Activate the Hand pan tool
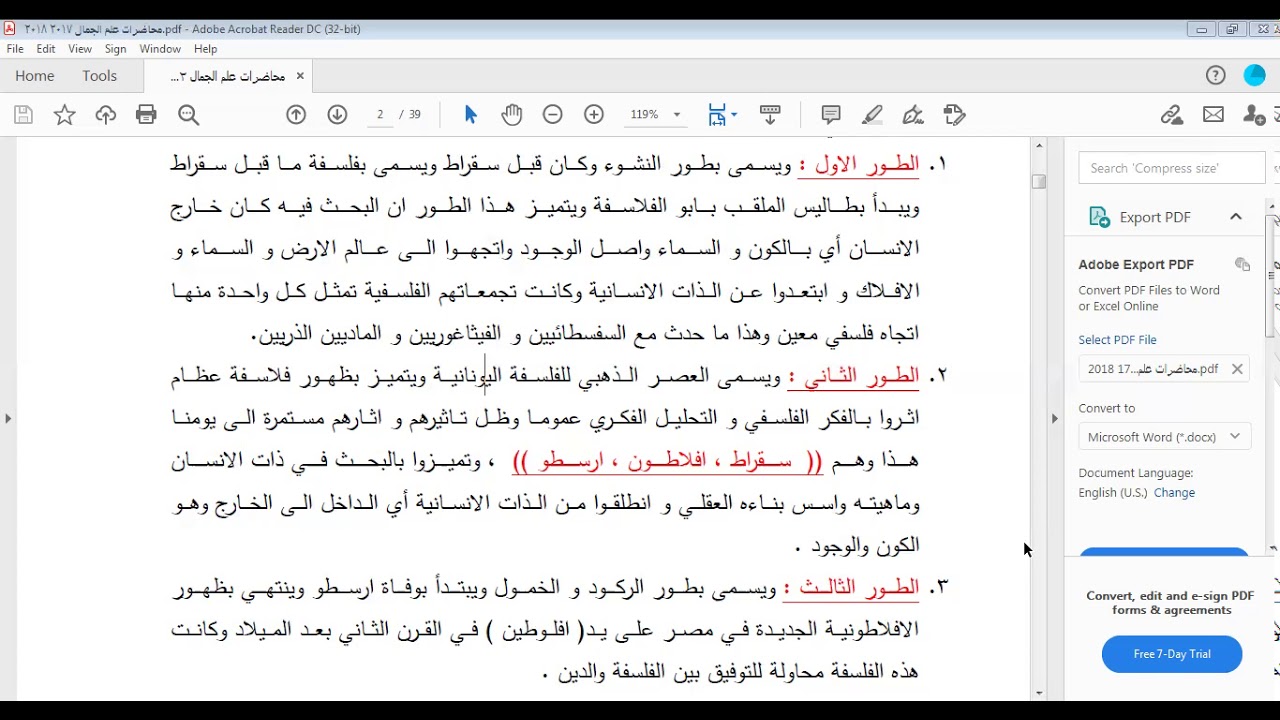1280x720 pixels. (x=512, y=115)
